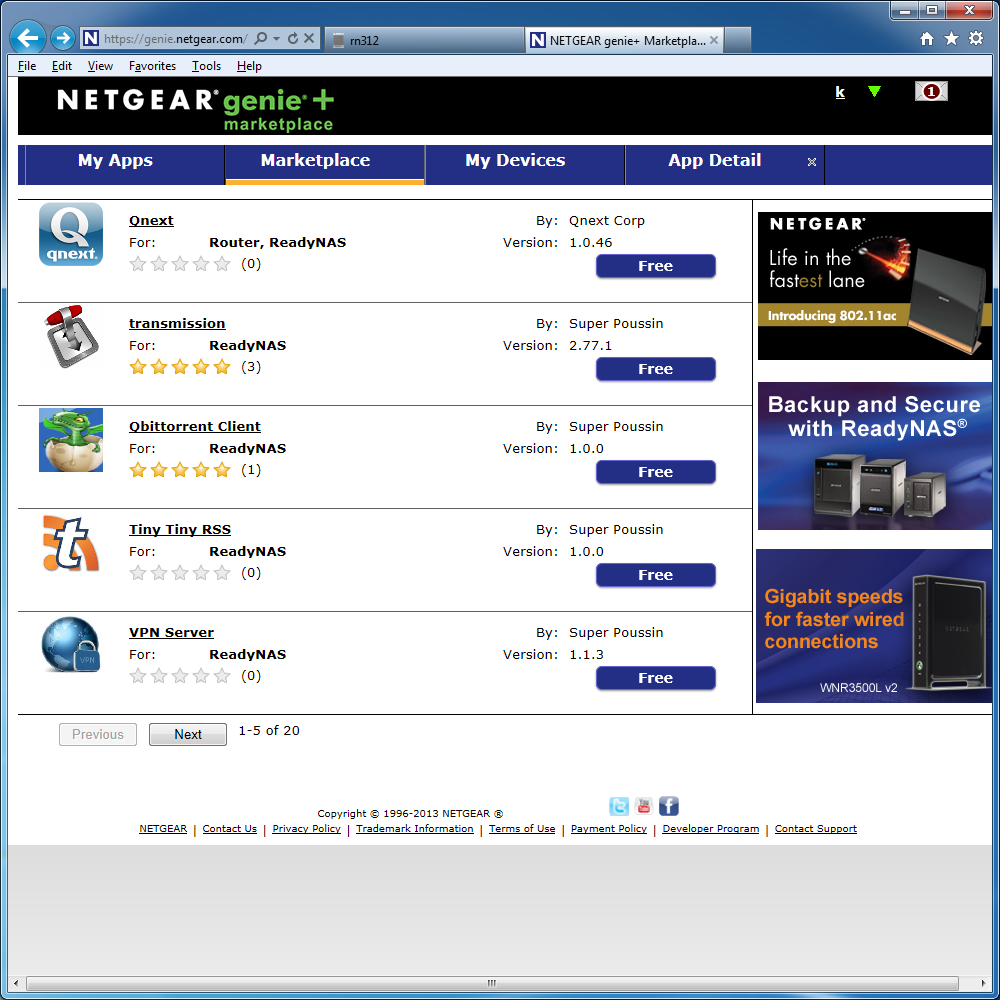Open Contact Support footer link
1000x1000 pixels.
pyautogui.click(x=816, y=828)
